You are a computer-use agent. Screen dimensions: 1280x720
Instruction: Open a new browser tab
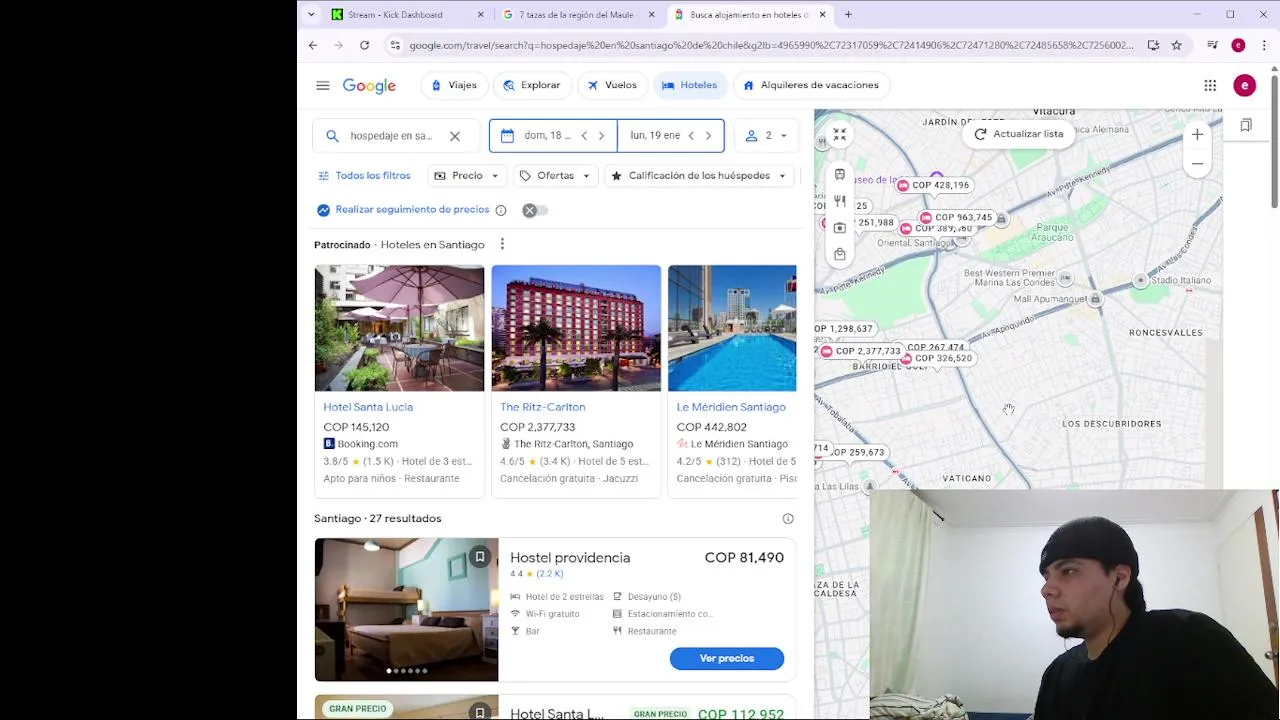[x=848, y=15]
